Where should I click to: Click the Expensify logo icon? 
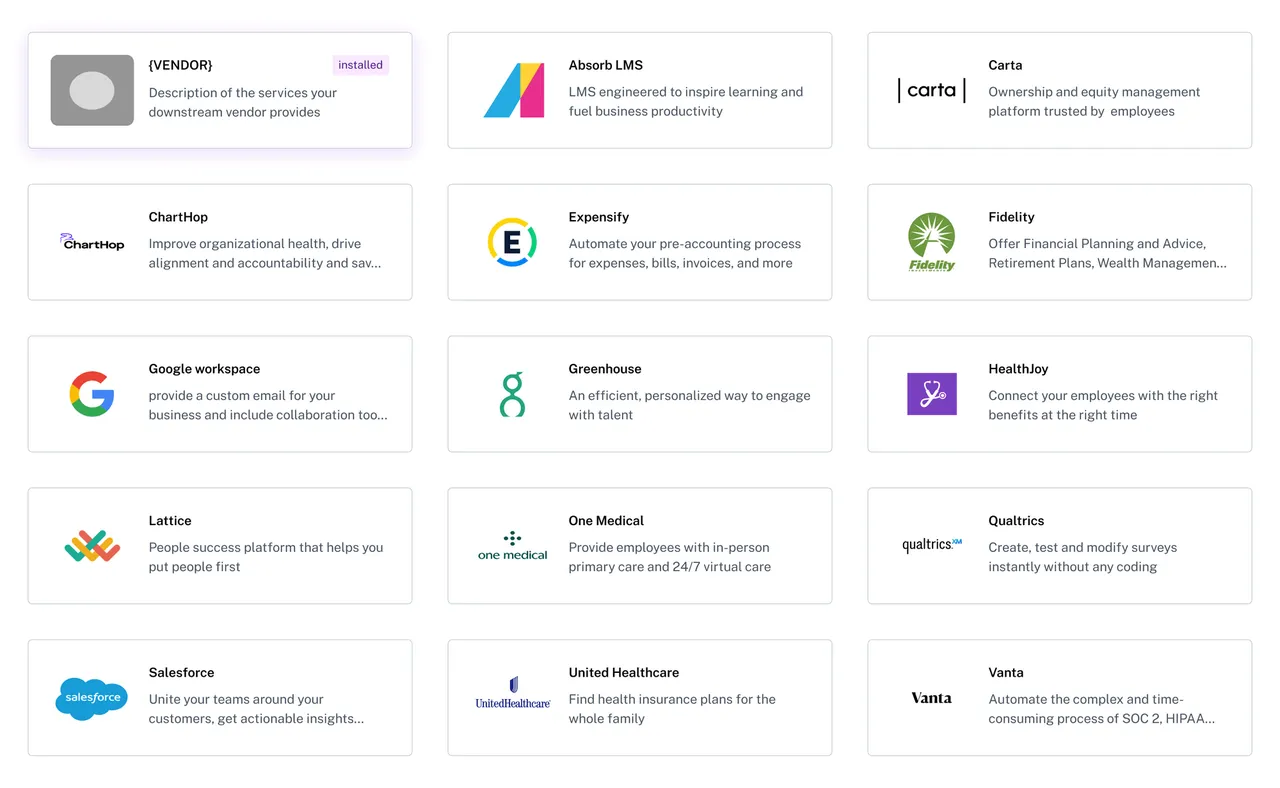coord(512,242)
